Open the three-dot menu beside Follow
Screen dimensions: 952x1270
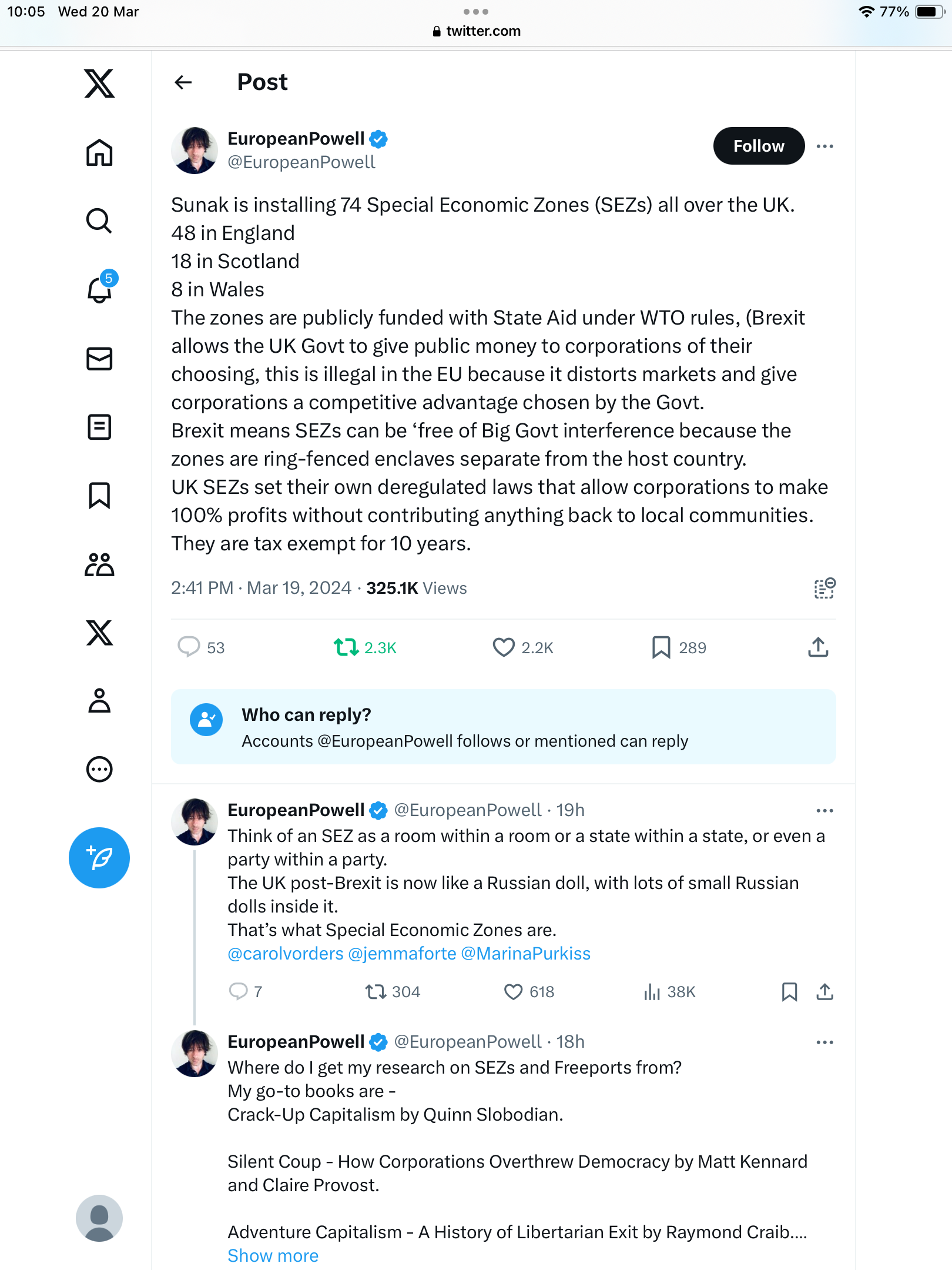(825, 146)
